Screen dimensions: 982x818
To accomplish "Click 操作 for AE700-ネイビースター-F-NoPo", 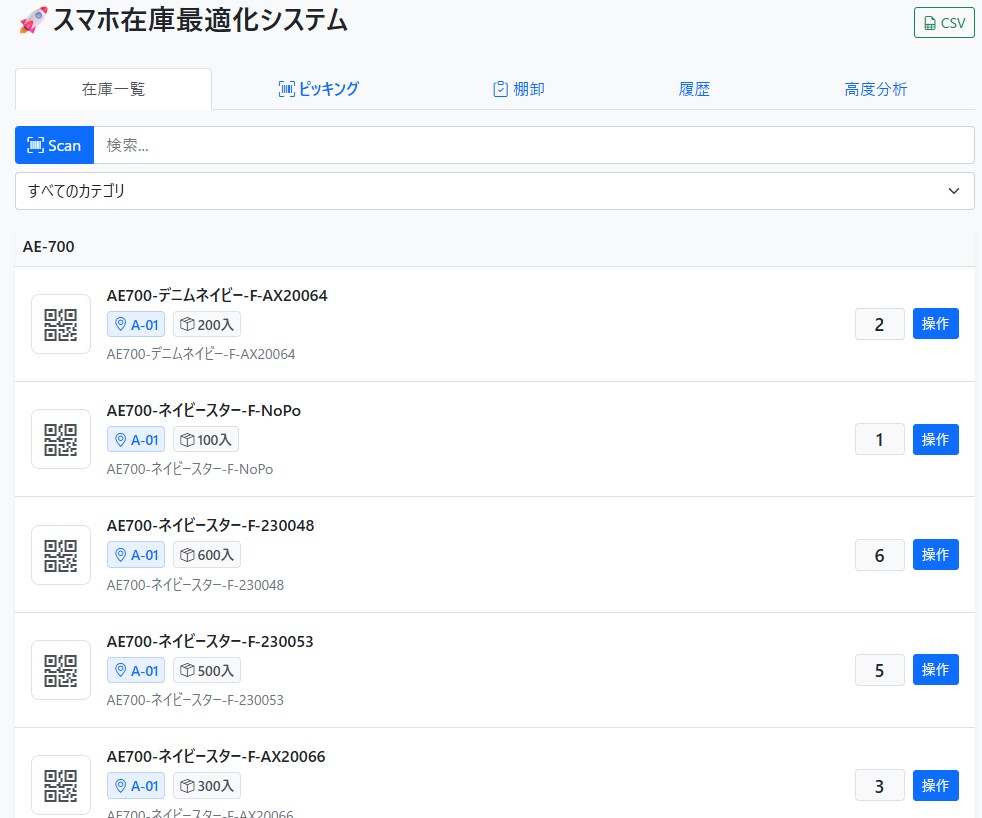I will point(936,439).
